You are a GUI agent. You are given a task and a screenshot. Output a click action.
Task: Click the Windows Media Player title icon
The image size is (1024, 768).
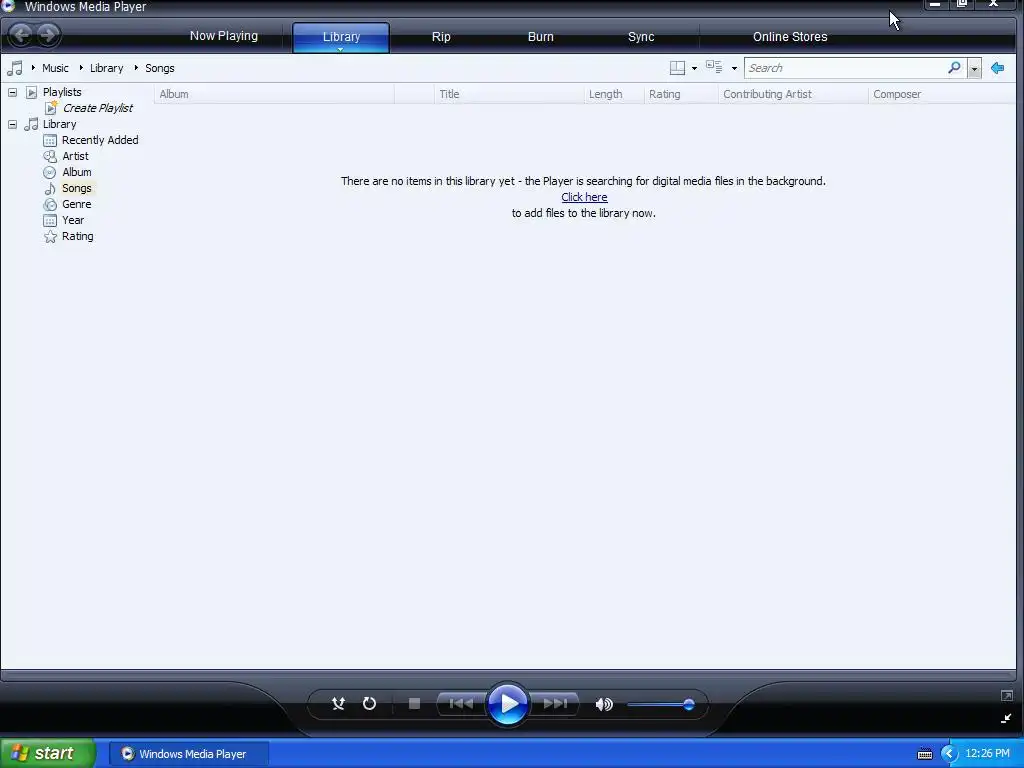tap(8, 6)
